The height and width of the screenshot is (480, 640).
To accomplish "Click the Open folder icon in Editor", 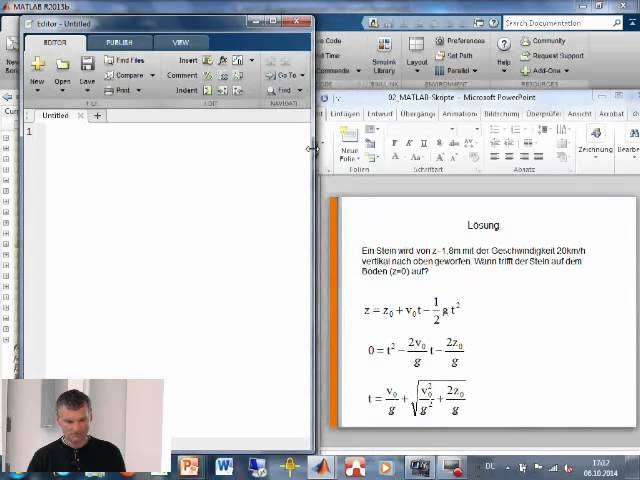I will point(62,64).
